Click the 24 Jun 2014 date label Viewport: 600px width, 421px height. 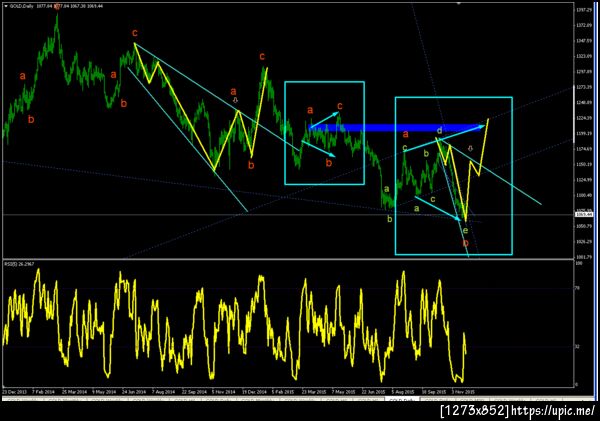tap(134, 392)
